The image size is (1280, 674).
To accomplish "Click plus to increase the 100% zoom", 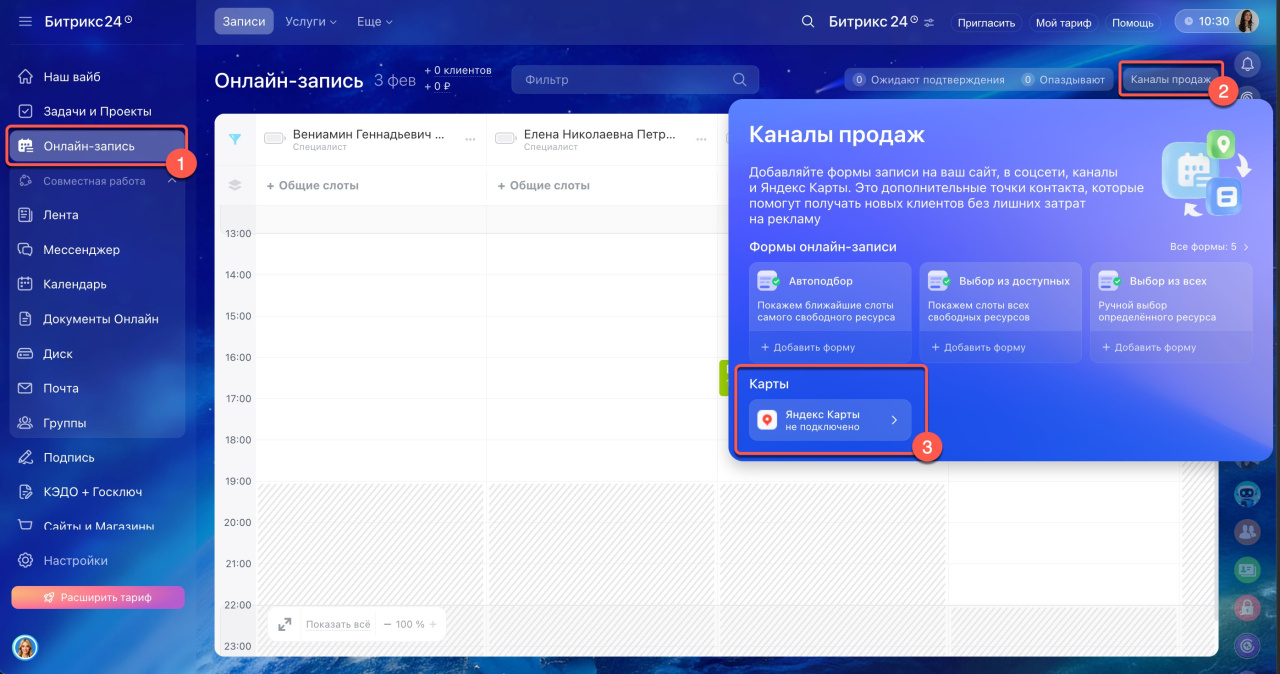I will (x=433, y=624).
